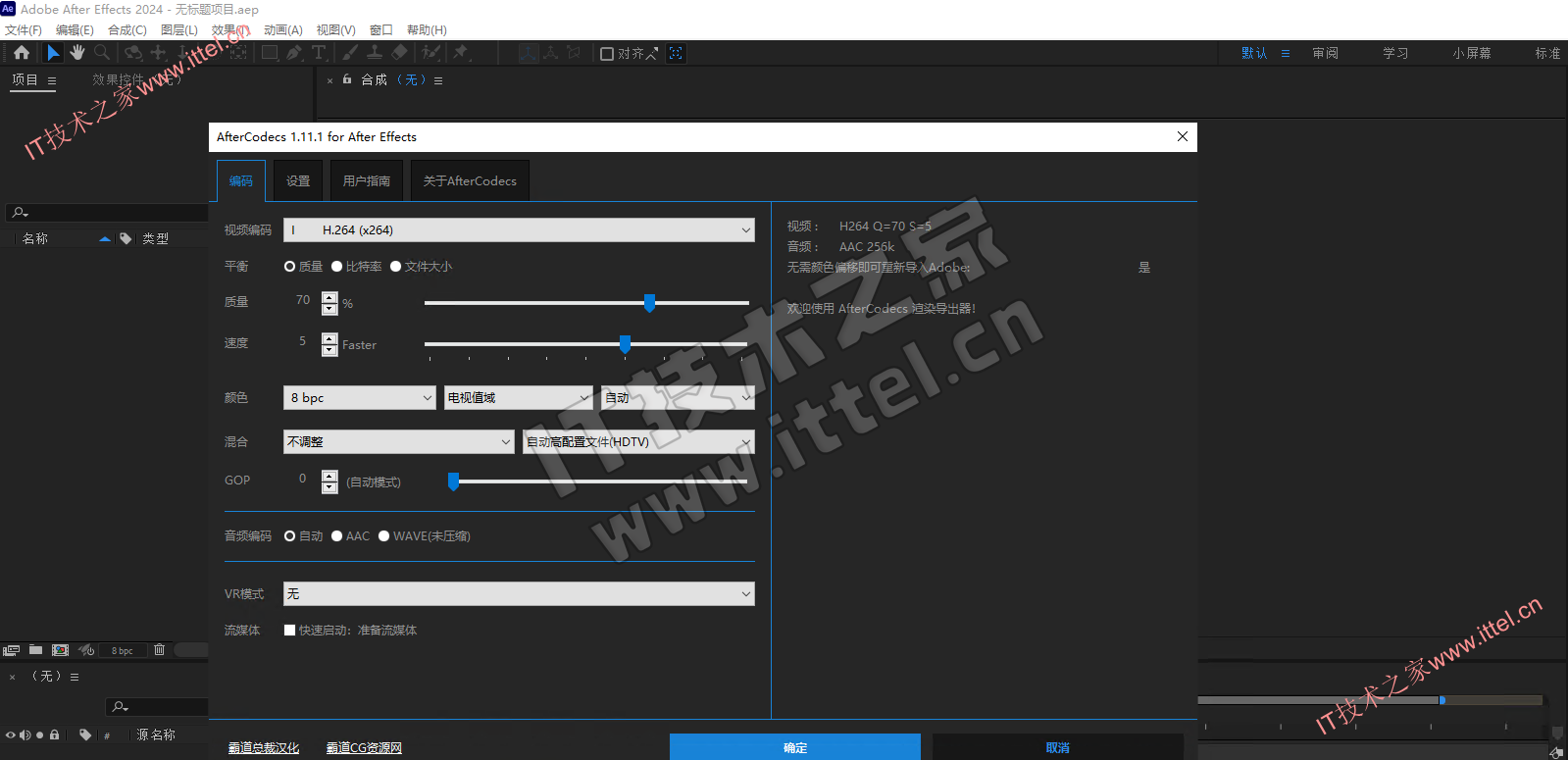Switch to the 学习 workspace
The width and height of the screenshot is (1568, 760).
coord(1395,53)
